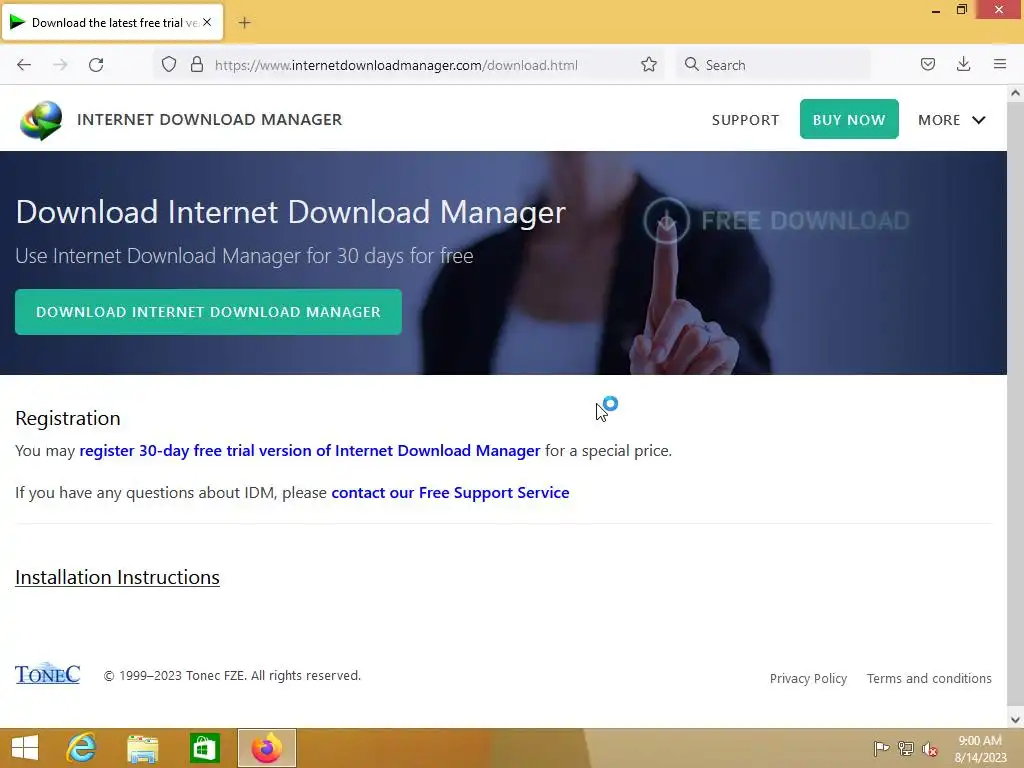Expand the MORE dropdown menu
1024x768 pixels.
pyautogui.click(x=952, y=120)
